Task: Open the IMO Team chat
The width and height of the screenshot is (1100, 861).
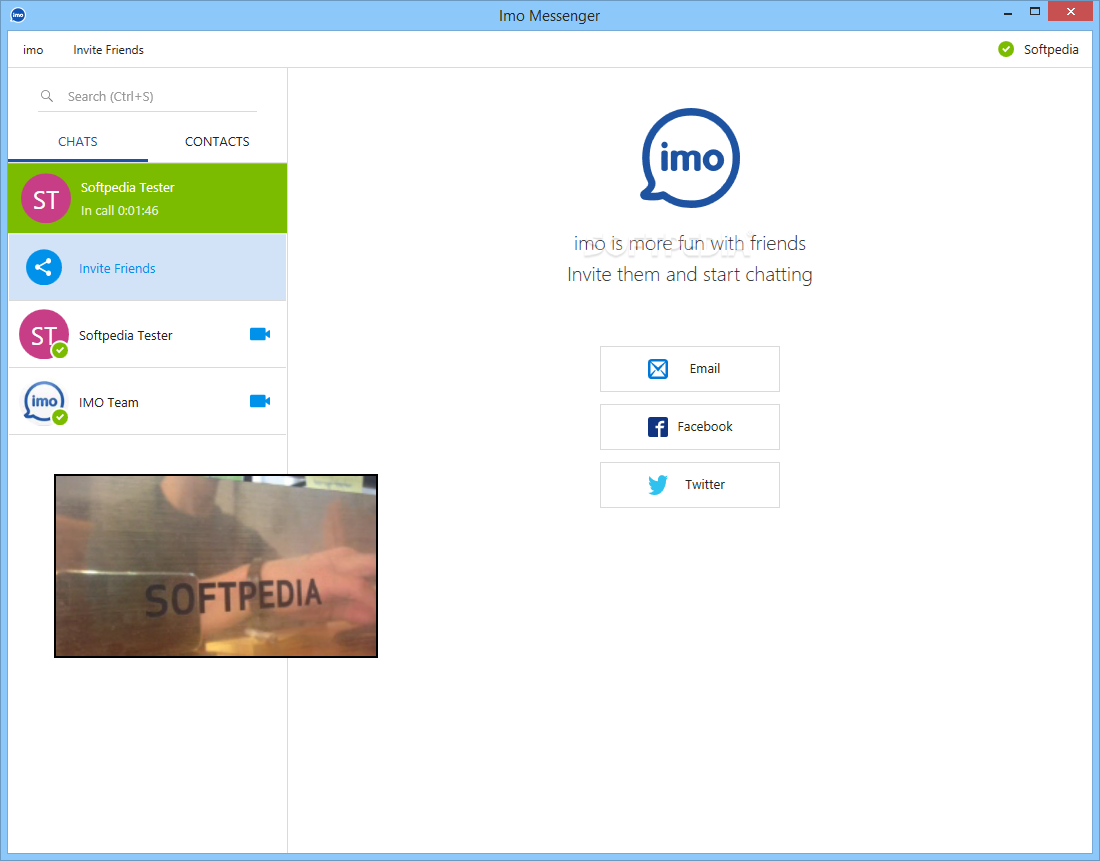Action: pos(147,402)
